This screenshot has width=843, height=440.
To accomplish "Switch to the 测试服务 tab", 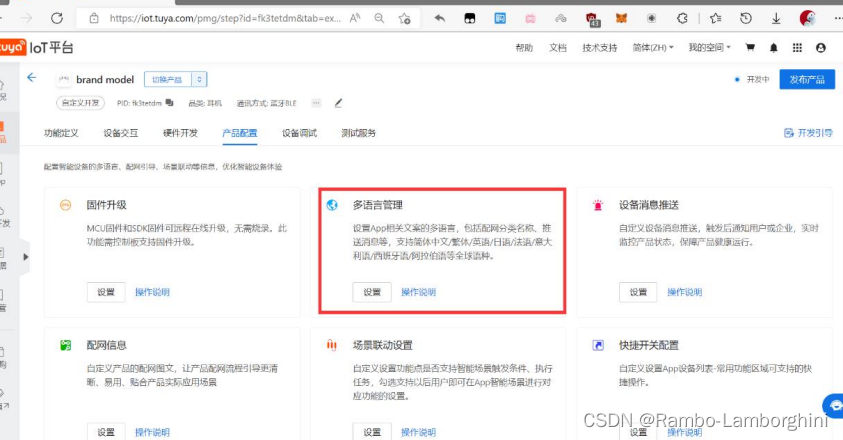I will 359,133.
